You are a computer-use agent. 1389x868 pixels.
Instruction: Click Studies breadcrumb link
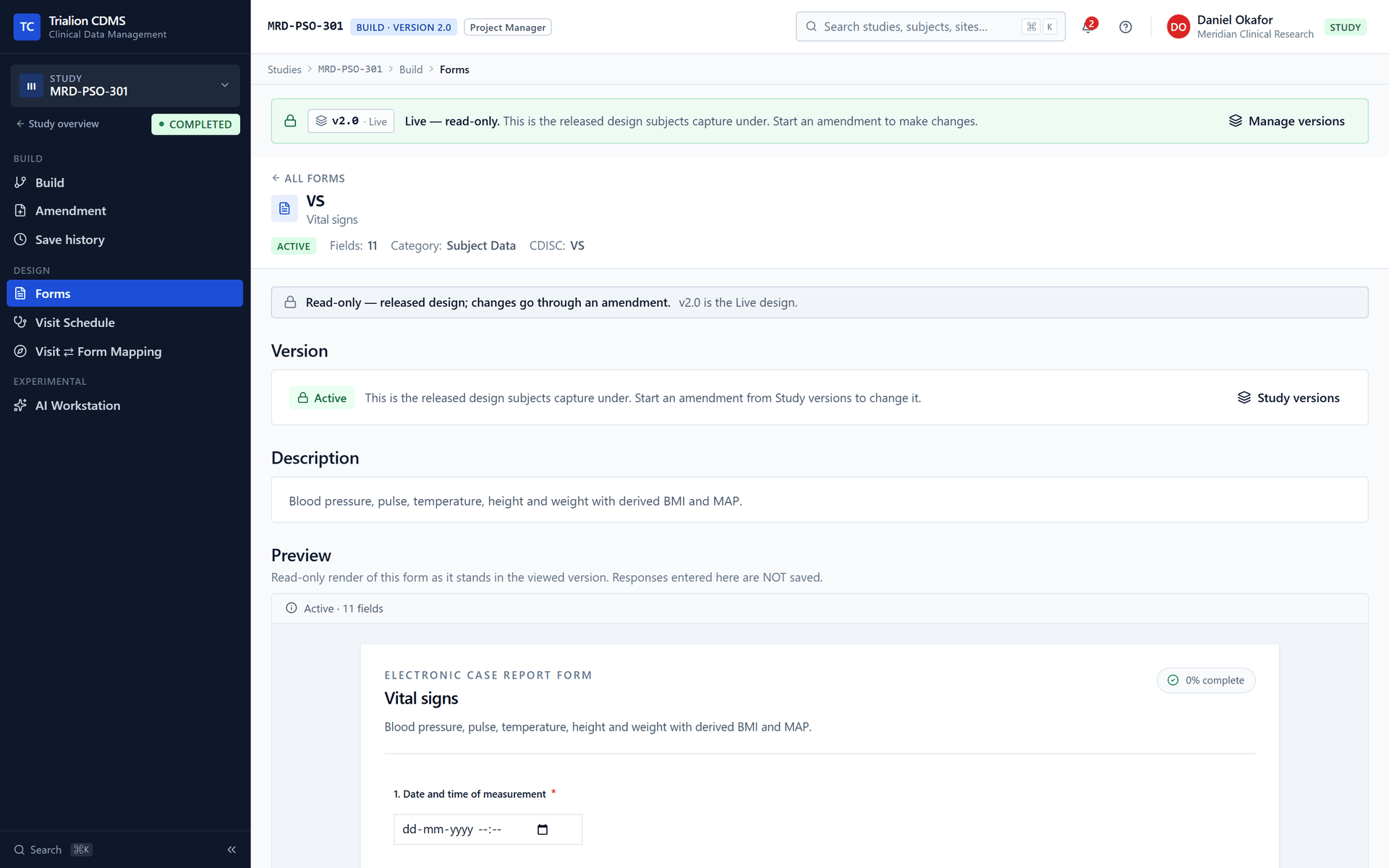(x=284, y=69)
